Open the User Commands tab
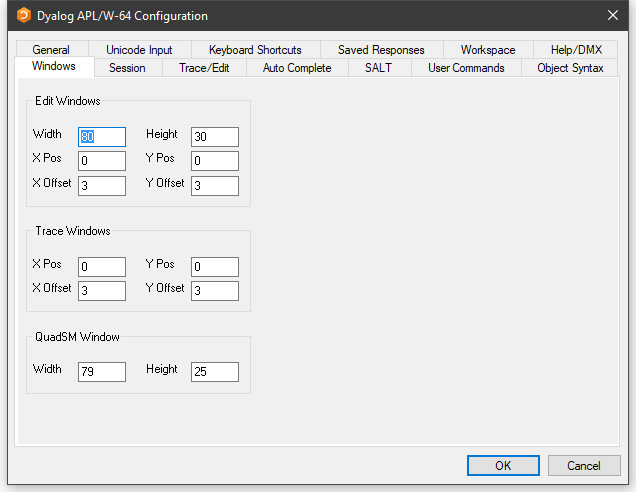Image resolution: width=636 pixels, height=492 pixels. point(465,68)
